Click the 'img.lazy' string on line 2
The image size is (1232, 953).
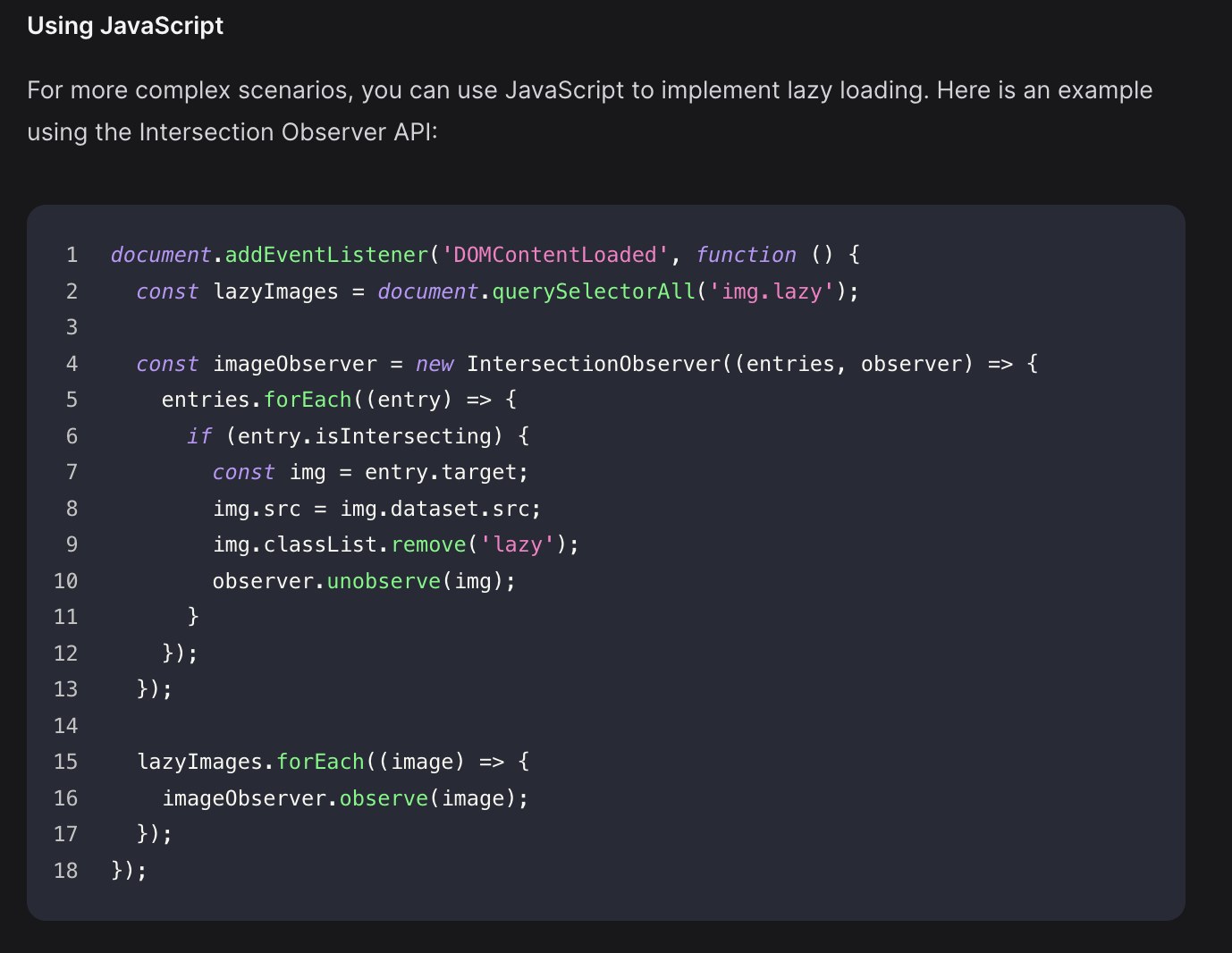pyautogui.click(x=772, y=291)
